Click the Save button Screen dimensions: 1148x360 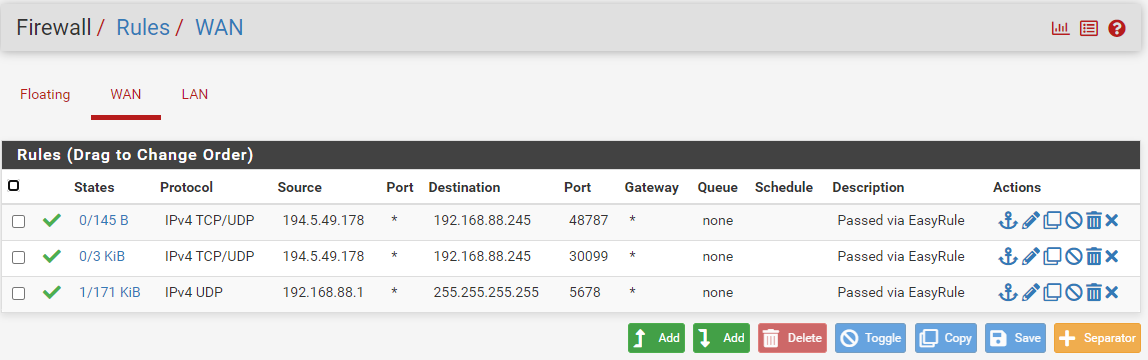click(x=1015, y=338)
